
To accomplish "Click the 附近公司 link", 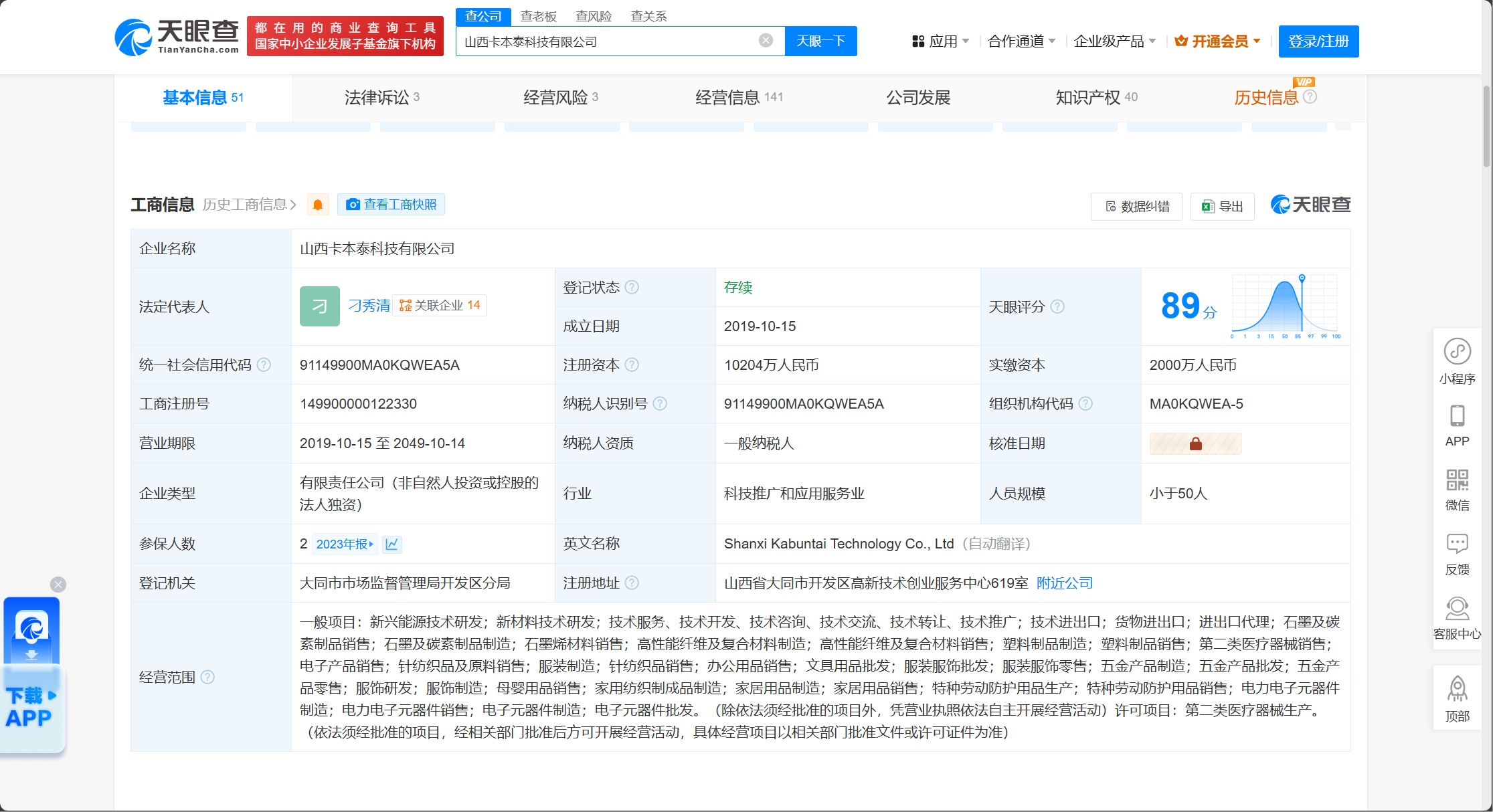I will click(1064, 583).
